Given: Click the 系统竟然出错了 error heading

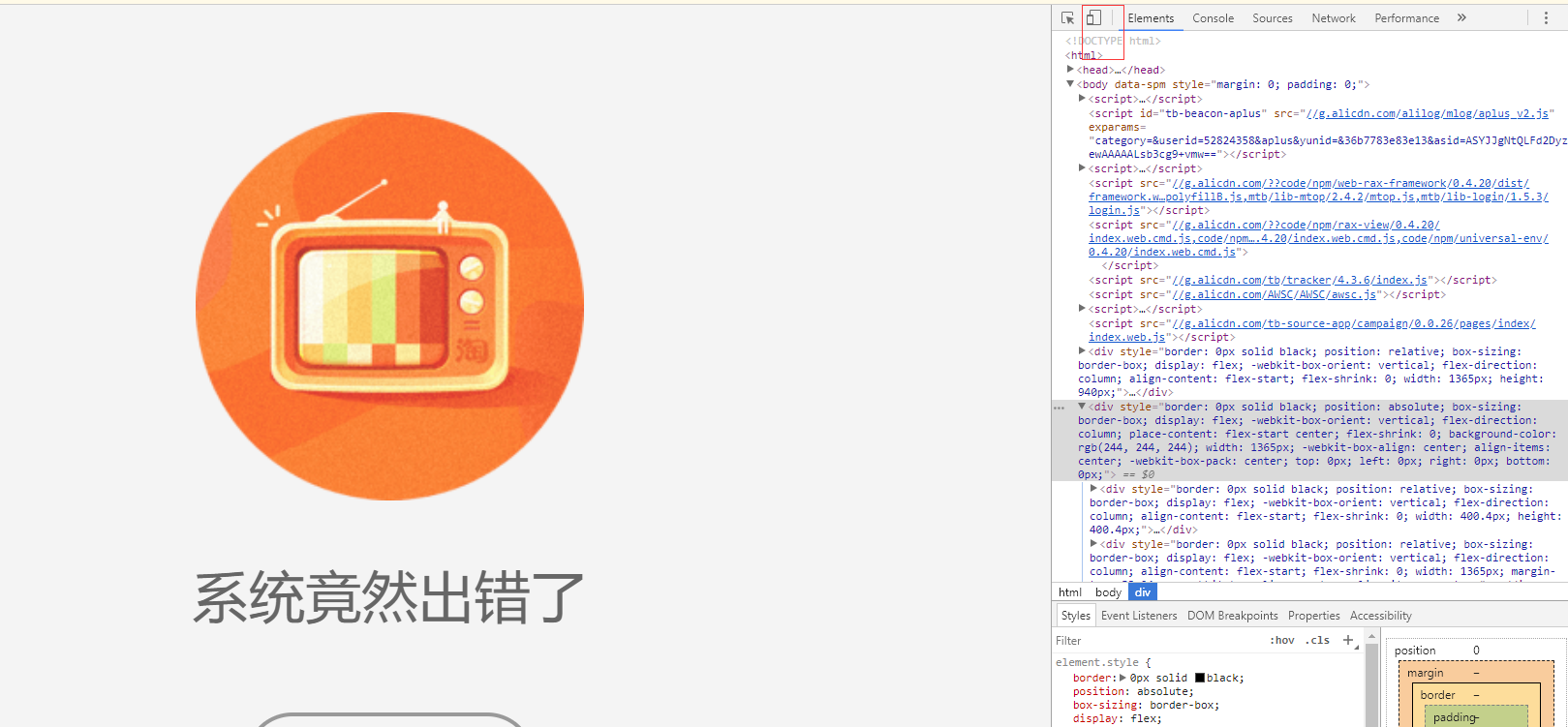Looking at the screenshot, I should [389, 597].
